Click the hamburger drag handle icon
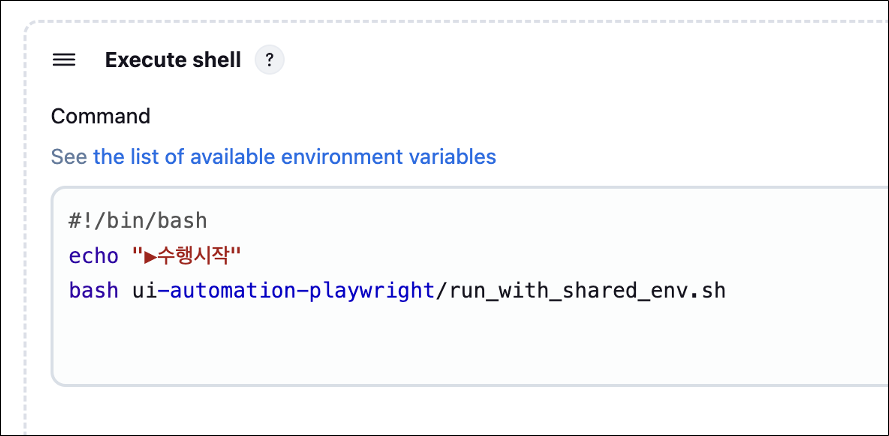This screenshot has width=889, height=436. [64, 60]
